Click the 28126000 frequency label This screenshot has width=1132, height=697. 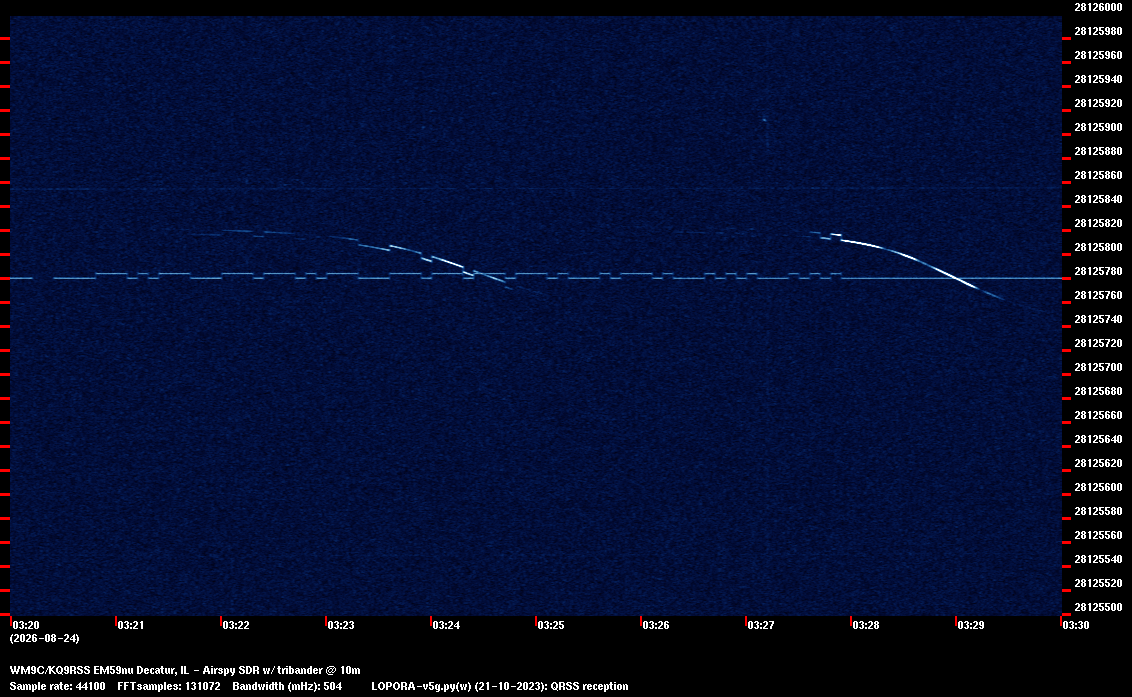1098,7
